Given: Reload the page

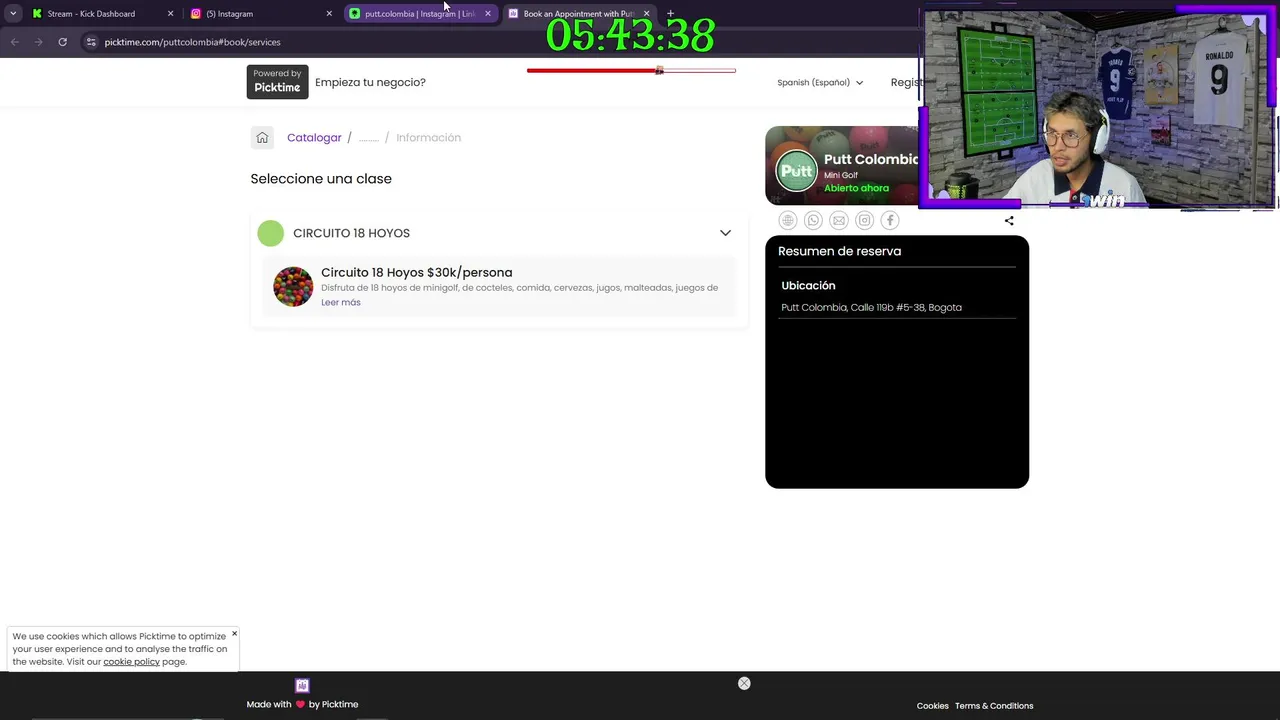Looking at the screenshot, I should point(62,42).
